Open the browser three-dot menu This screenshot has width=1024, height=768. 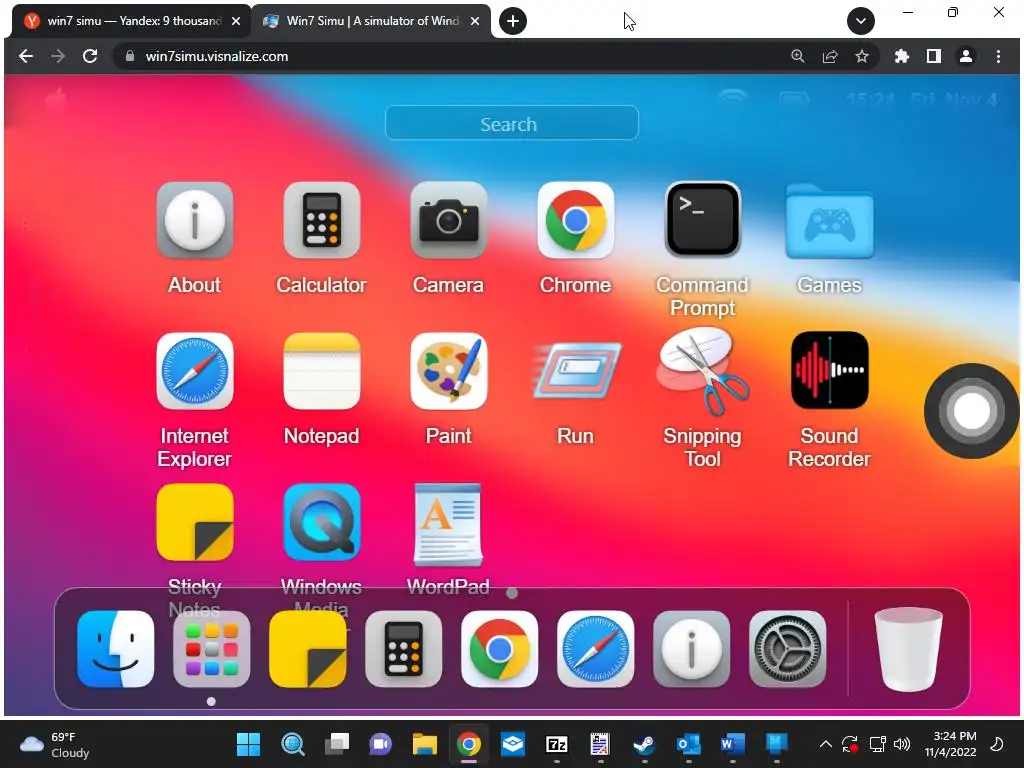998,56
